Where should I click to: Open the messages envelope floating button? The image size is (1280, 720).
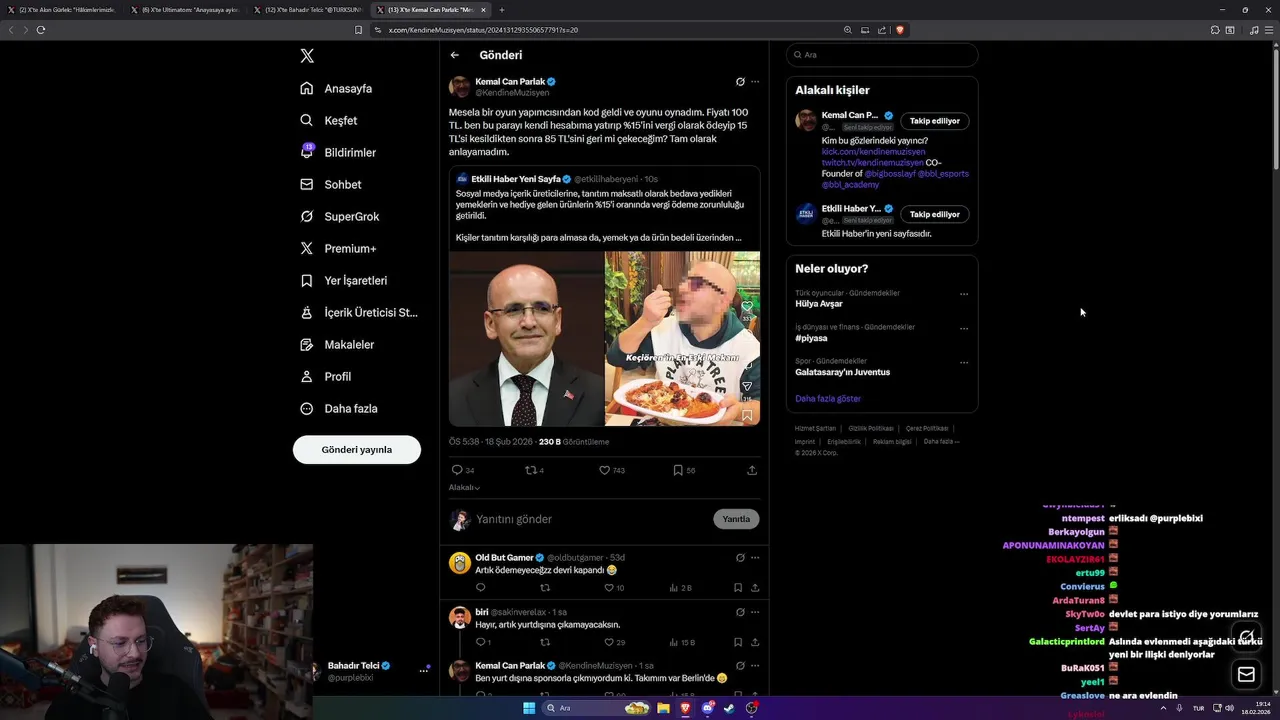click(x=1246, y=674)
